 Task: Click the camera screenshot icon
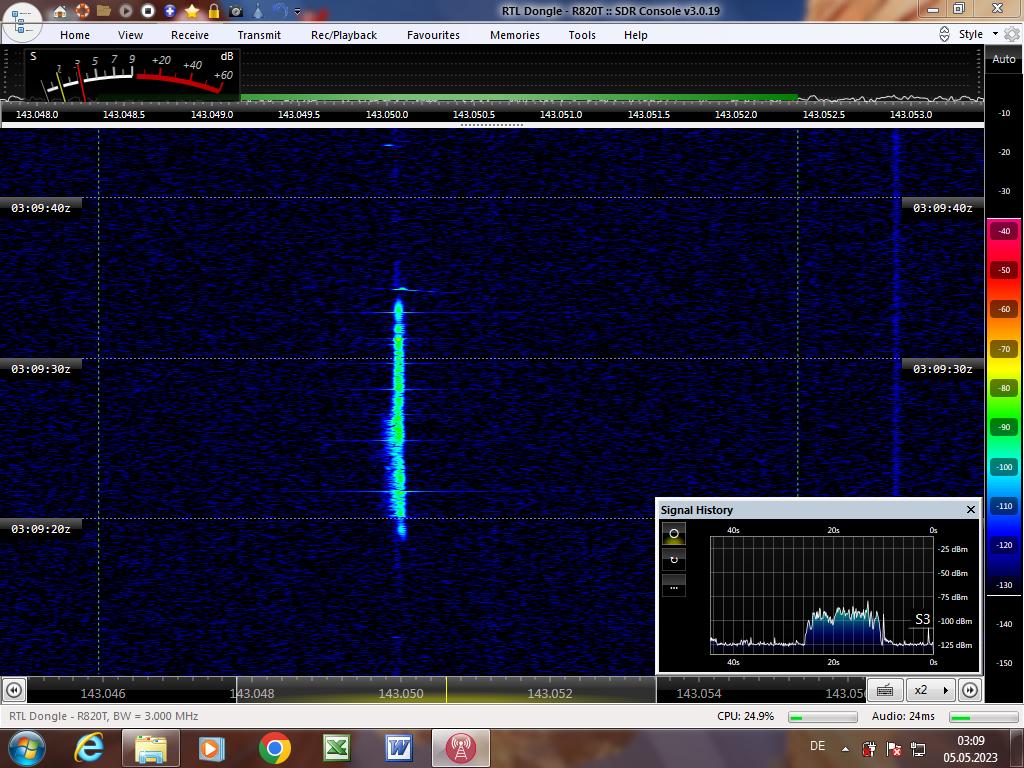236,11
